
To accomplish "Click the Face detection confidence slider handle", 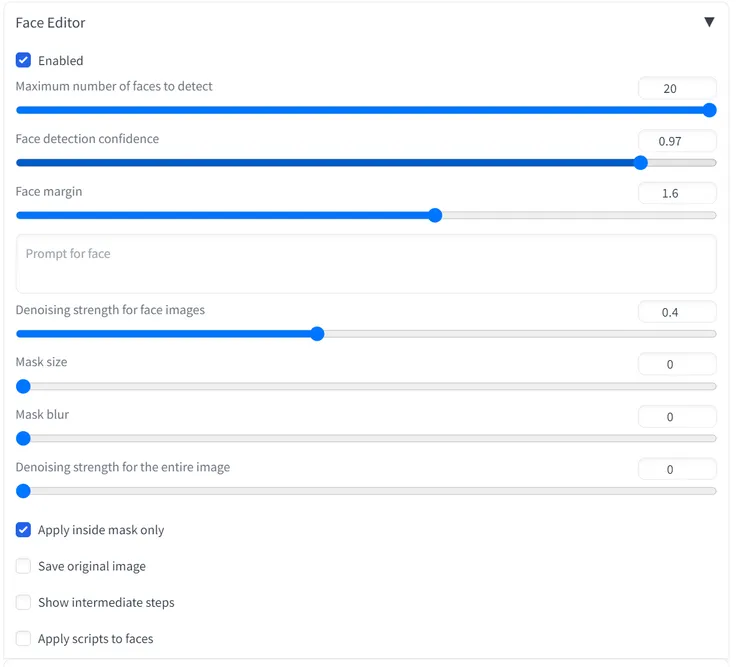I will click(641, 163).
